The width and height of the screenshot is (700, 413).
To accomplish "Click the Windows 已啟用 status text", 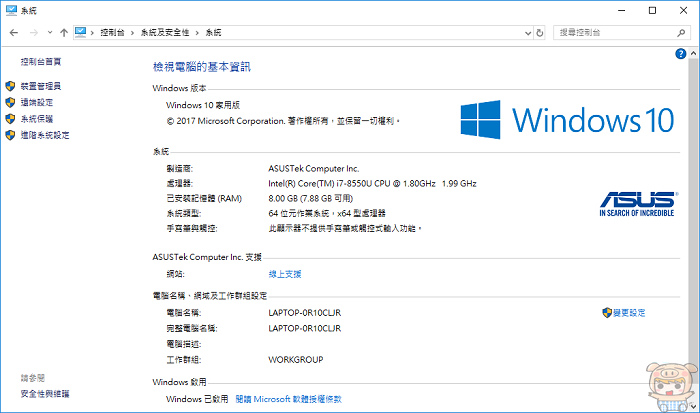I will [197, 399].
